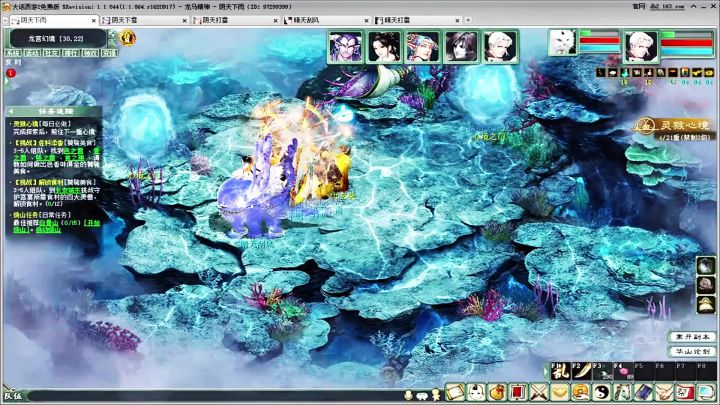Open a new tab with the plus button
720x405 pixels.
click(x=467, y=20)
